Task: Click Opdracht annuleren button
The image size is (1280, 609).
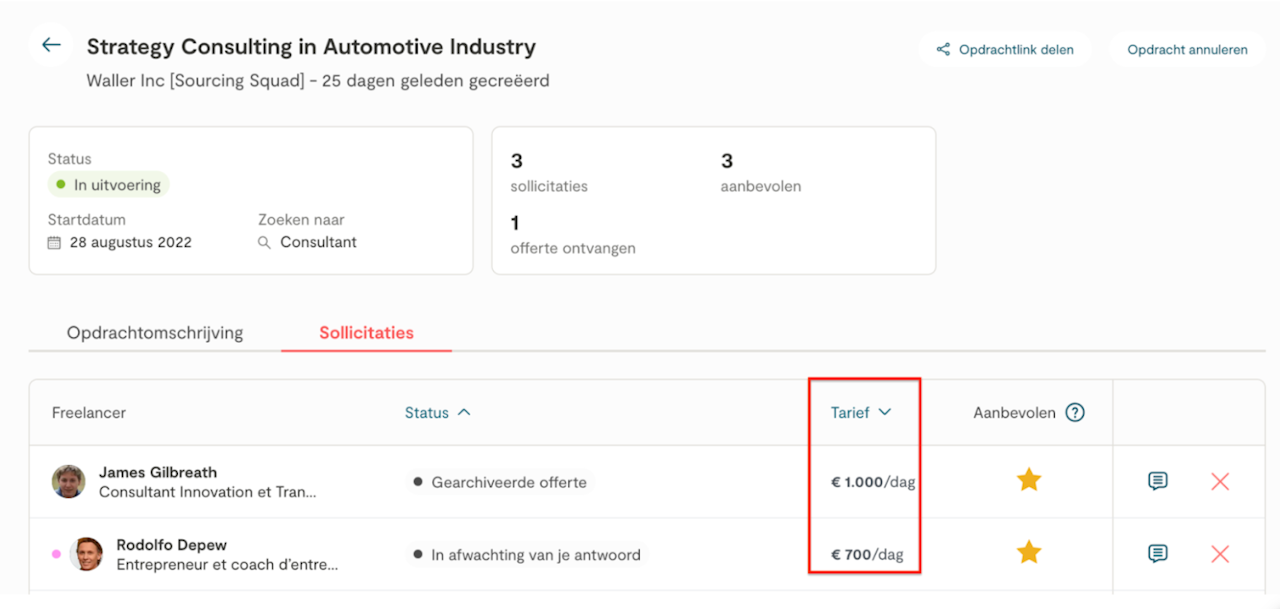Action: tap(1187, 49)
